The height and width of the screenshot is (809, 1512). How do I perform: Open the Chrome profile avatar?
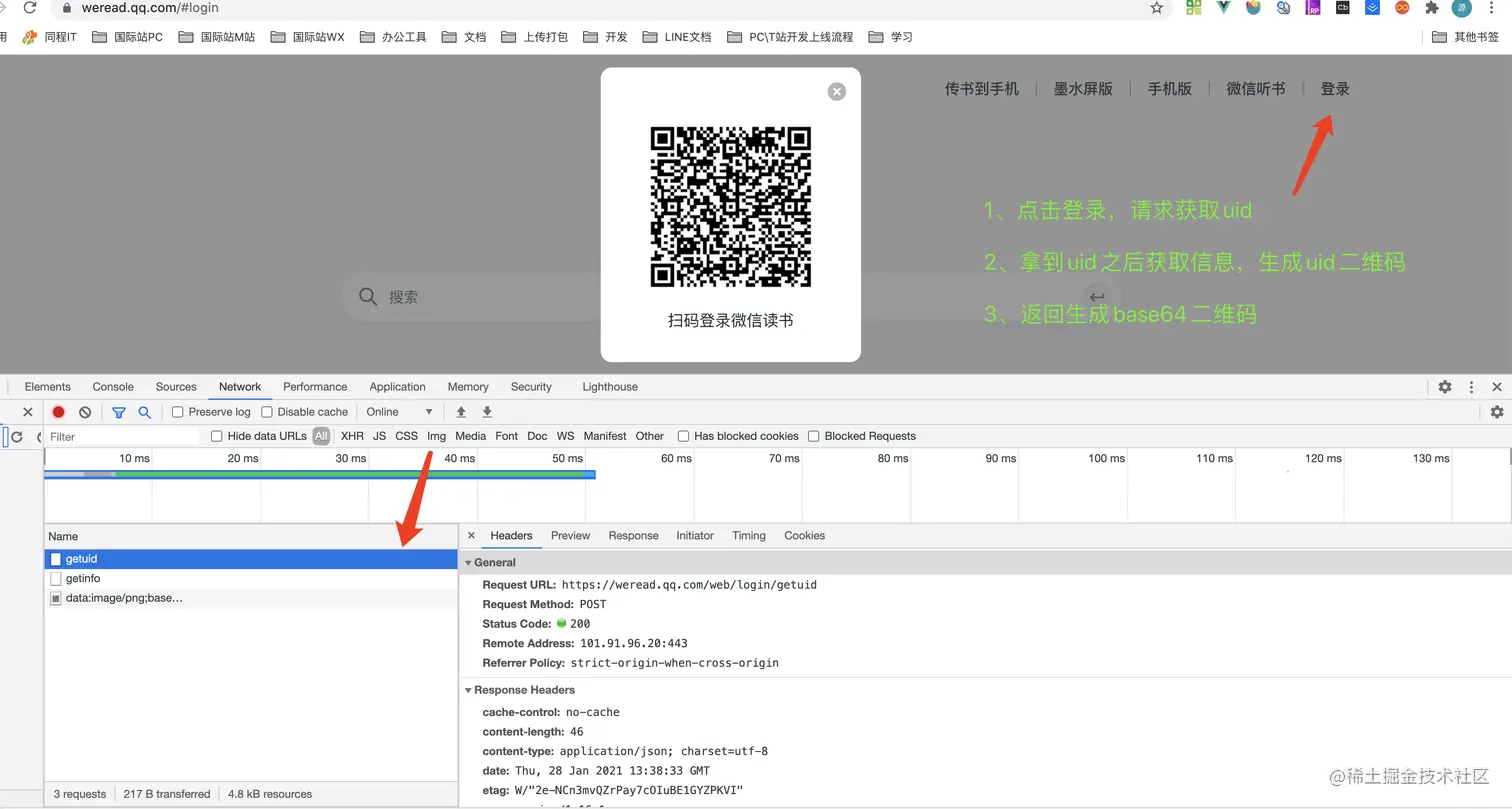(x=1462, y=7)
